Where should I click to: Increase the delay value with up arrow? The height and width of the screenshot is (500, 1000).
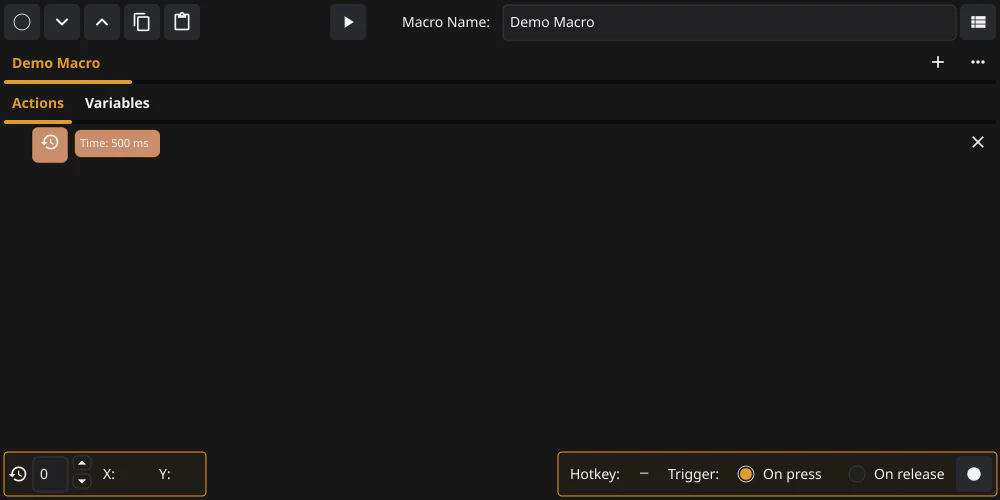pyautogui.click(x=82, y=463)
